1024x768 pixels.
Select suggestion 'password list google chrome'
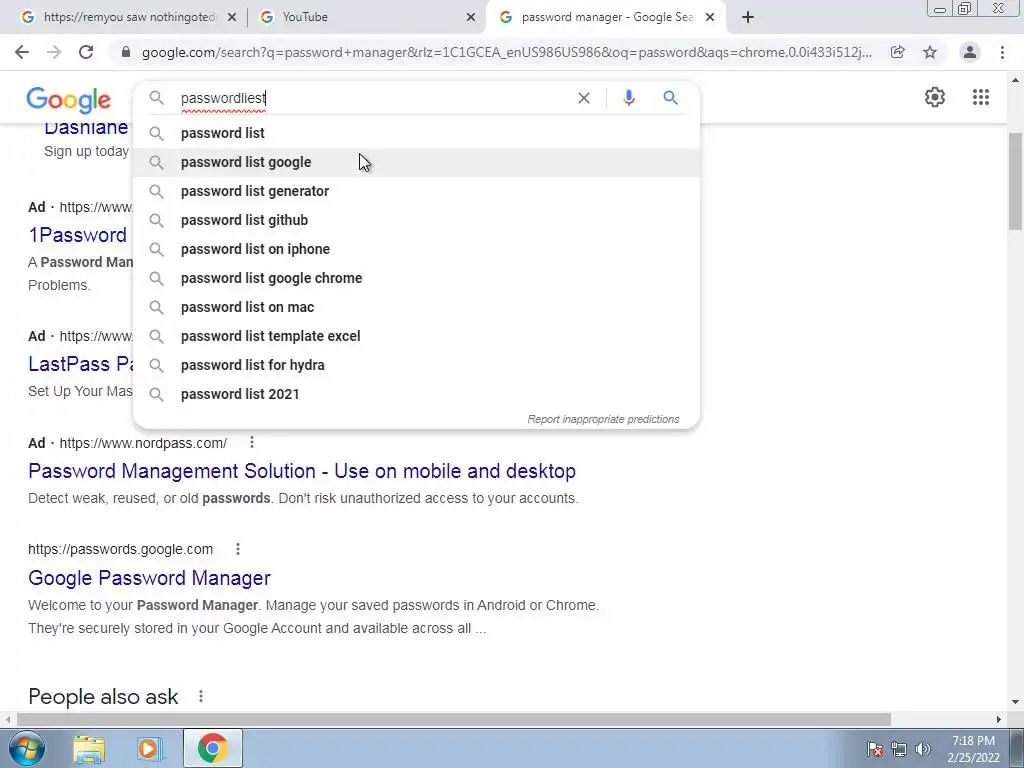pos(416,278)
